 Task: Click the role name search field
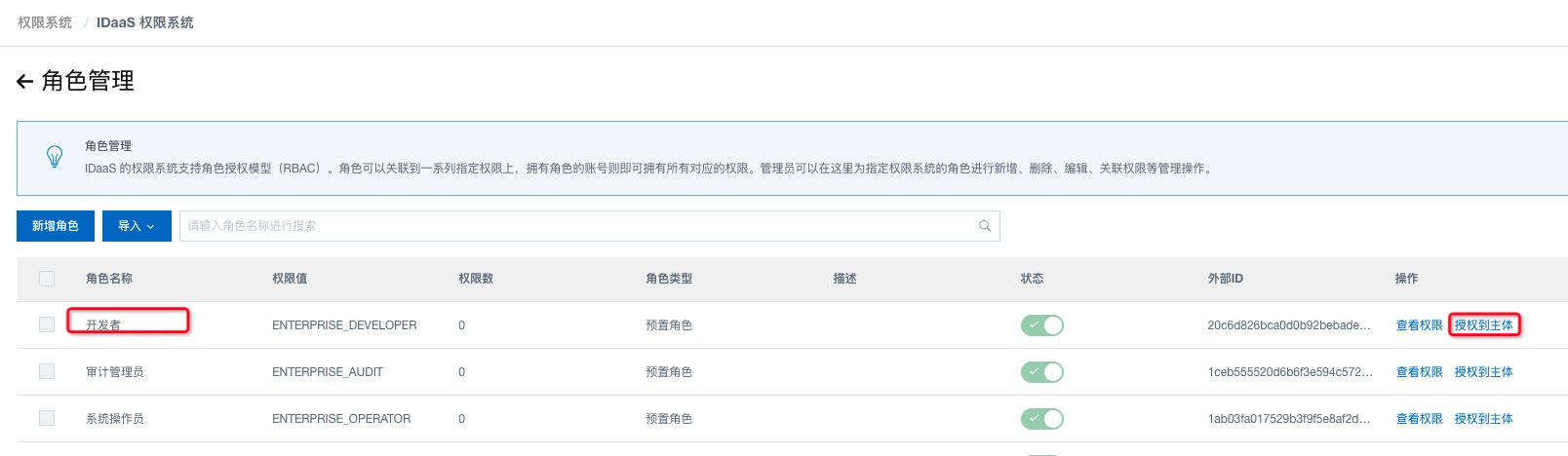point(575,226)
